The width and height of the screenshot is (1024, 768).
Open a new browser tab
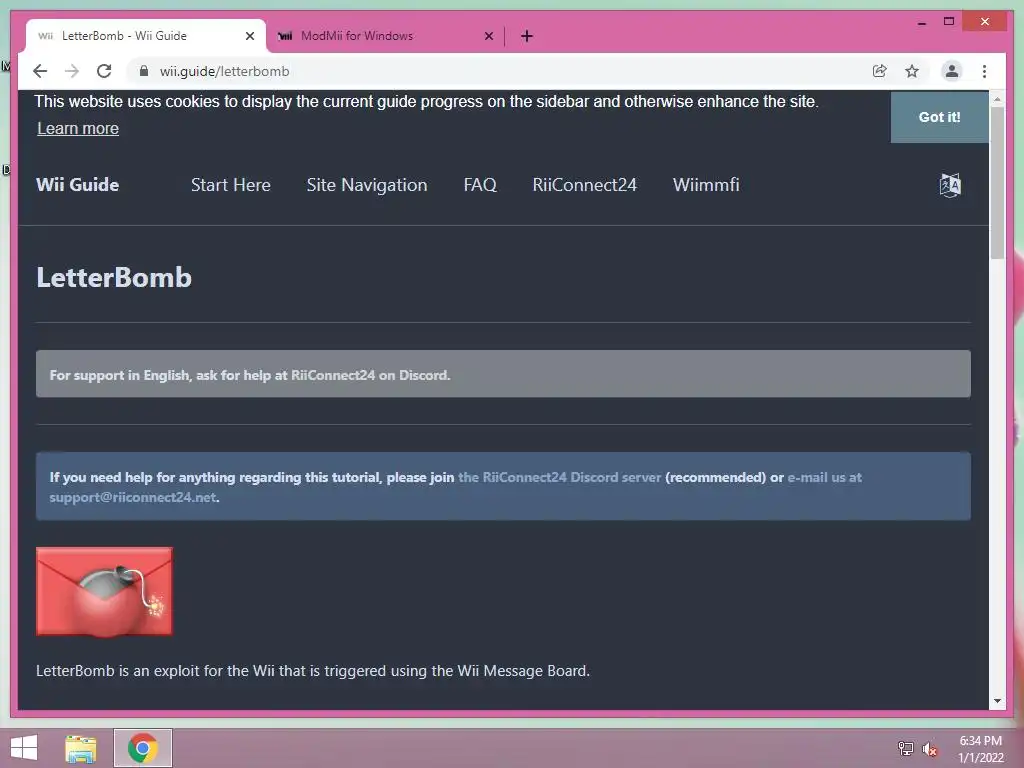coord(526,36)
